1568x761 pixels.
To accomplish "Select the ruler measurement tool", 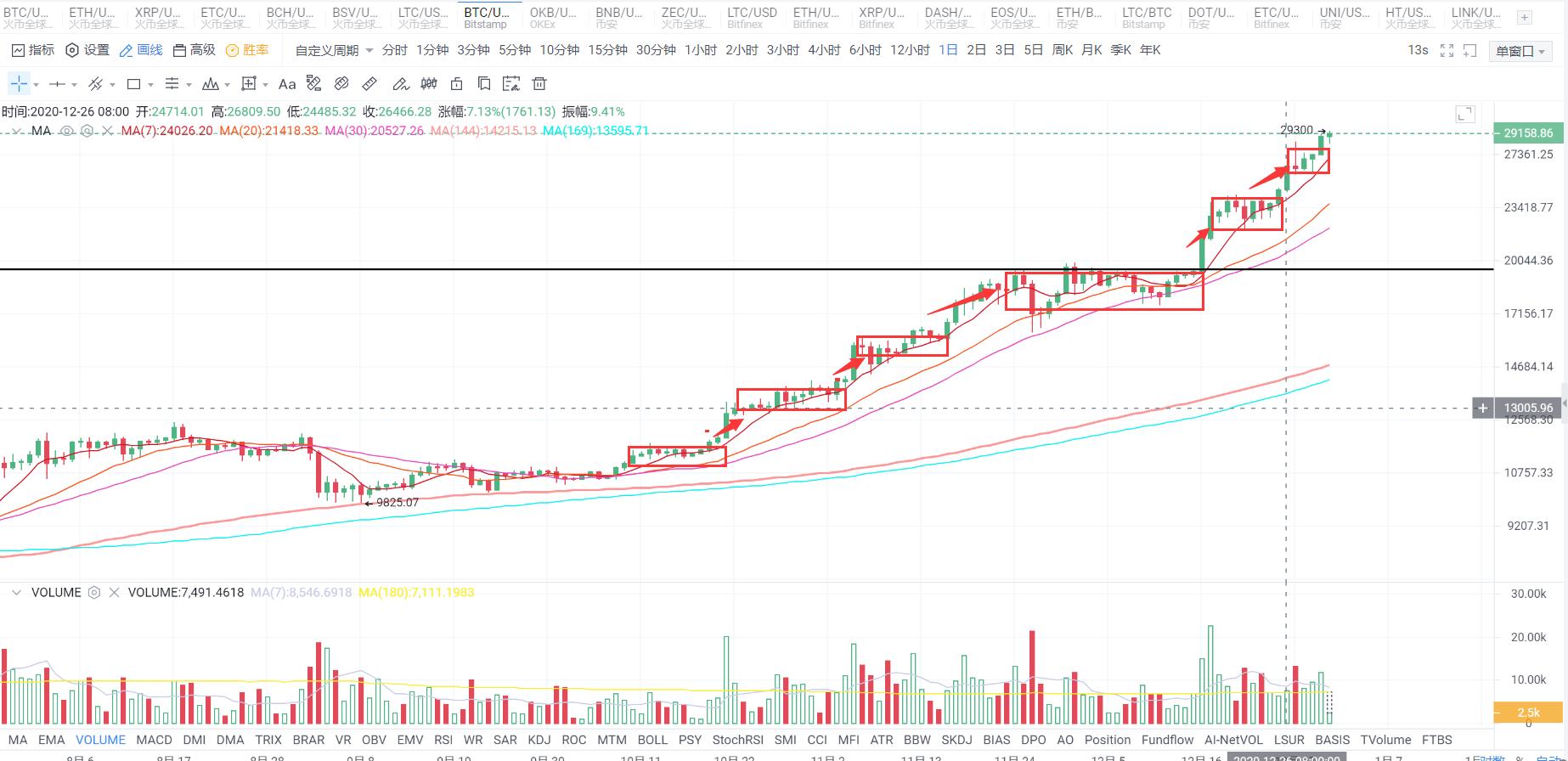I will pos(369,84).
